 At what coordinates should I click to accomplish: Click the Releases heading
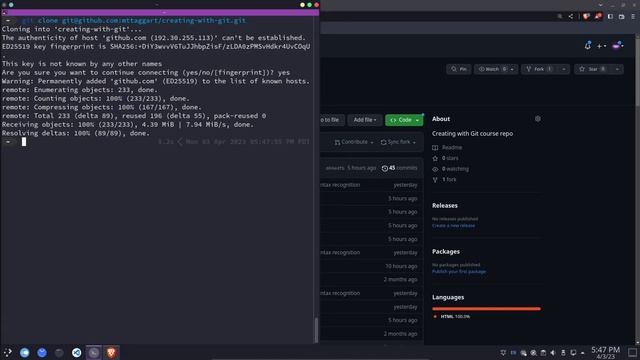(x=445, y=205)
